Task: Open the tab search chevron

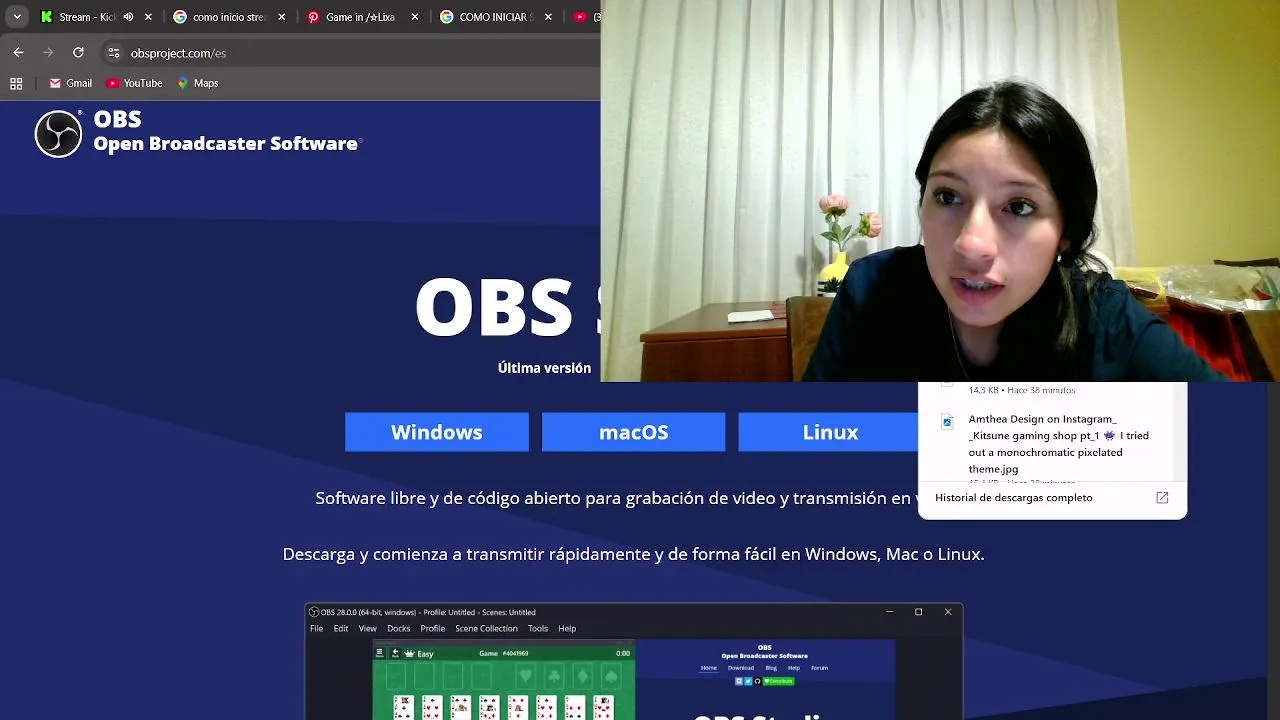Action: pos(17,17)
